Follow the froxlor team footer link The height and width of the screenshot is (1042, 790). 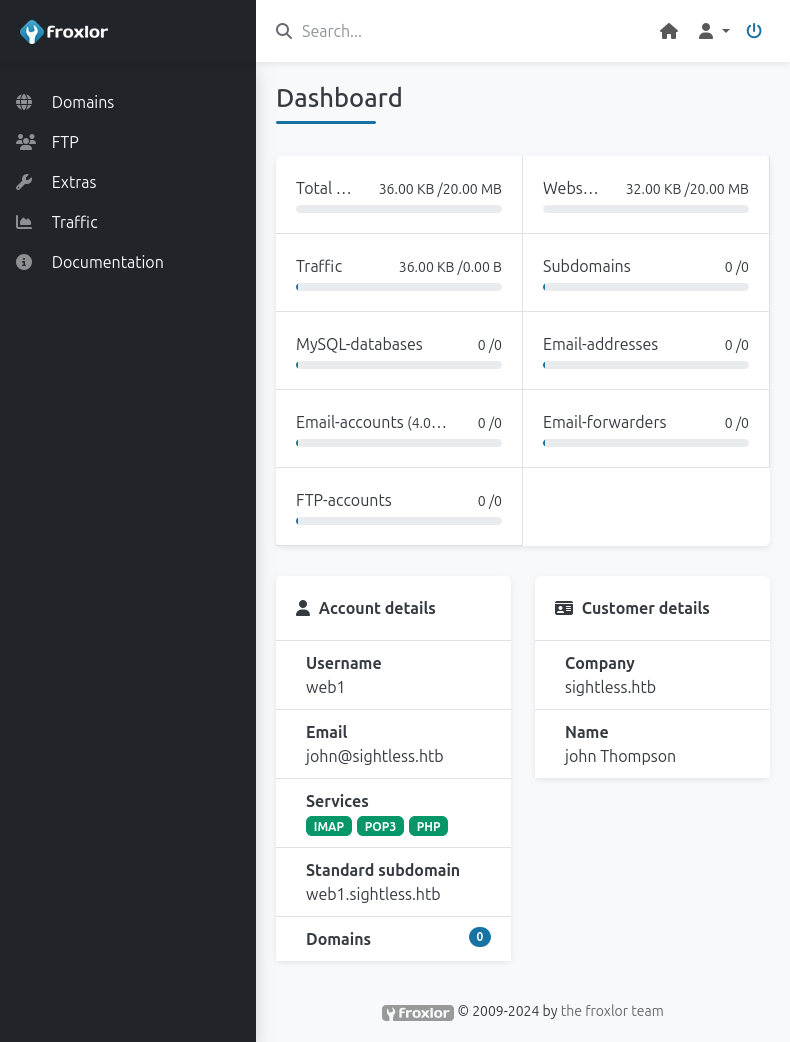coord(612,1011)
